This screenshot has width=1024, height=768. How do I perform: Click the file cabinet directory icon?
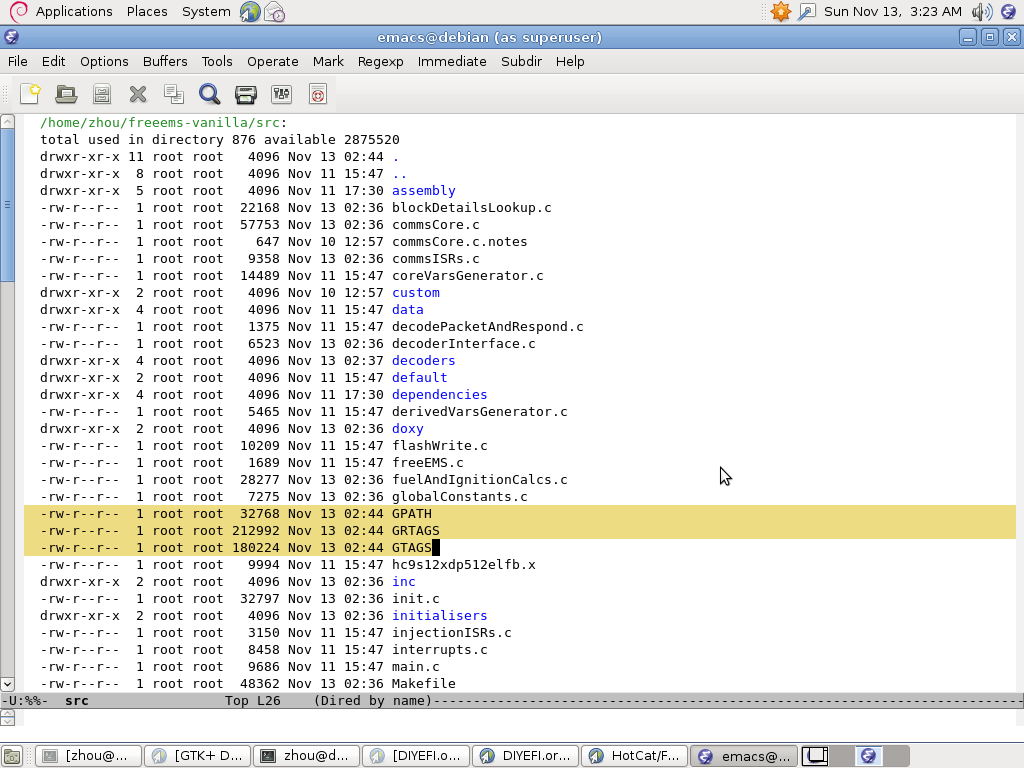tap(102, 94)
